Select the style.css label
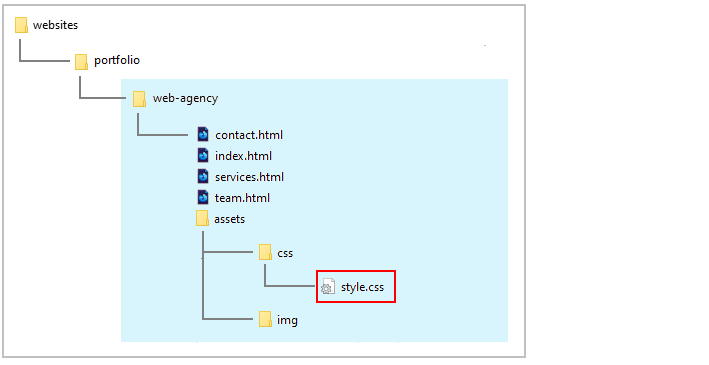709x365 pixels. (362, 287)
